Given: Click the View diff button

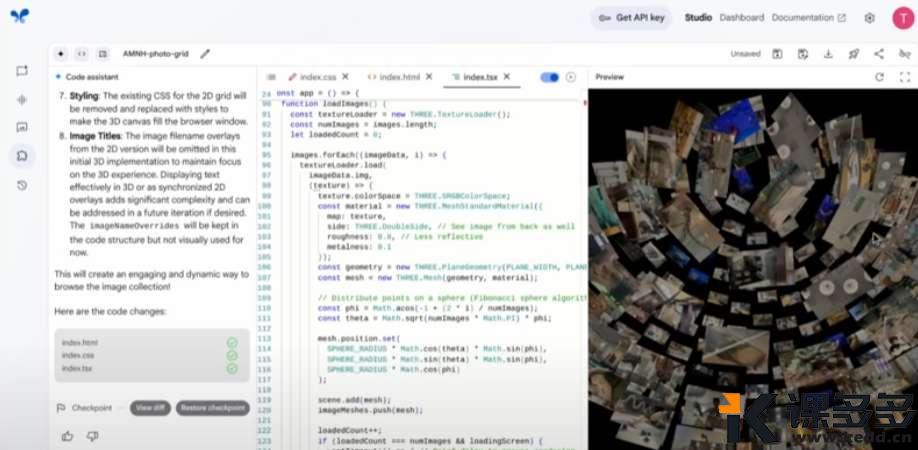Looking at the screenshot, I should pos(150,408).
